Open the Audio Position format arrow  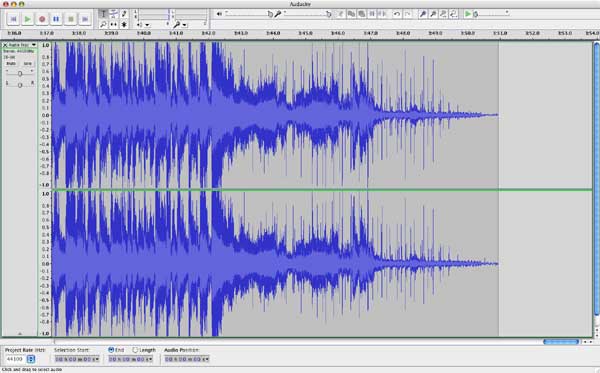pos(207,359)
